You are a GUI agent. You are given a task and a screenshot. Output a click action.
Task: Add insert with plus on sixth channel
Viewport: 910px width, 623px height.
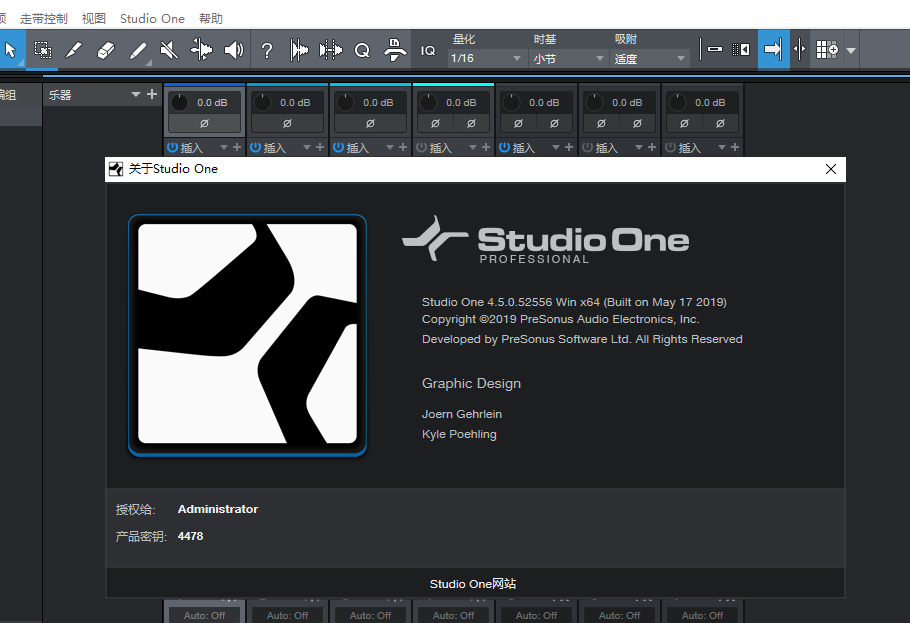tap(652, 147)
